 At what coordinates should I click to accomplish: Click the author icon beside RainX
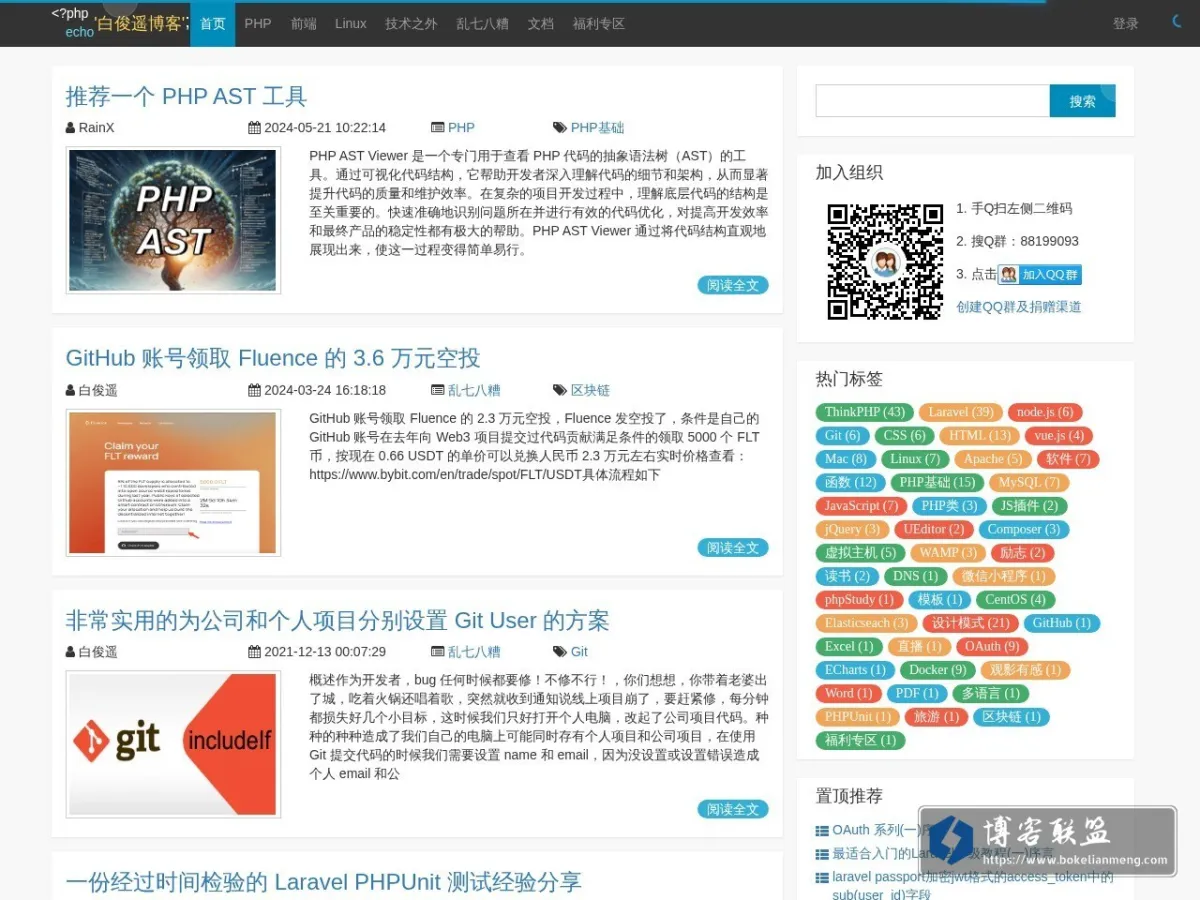point(70,128)
